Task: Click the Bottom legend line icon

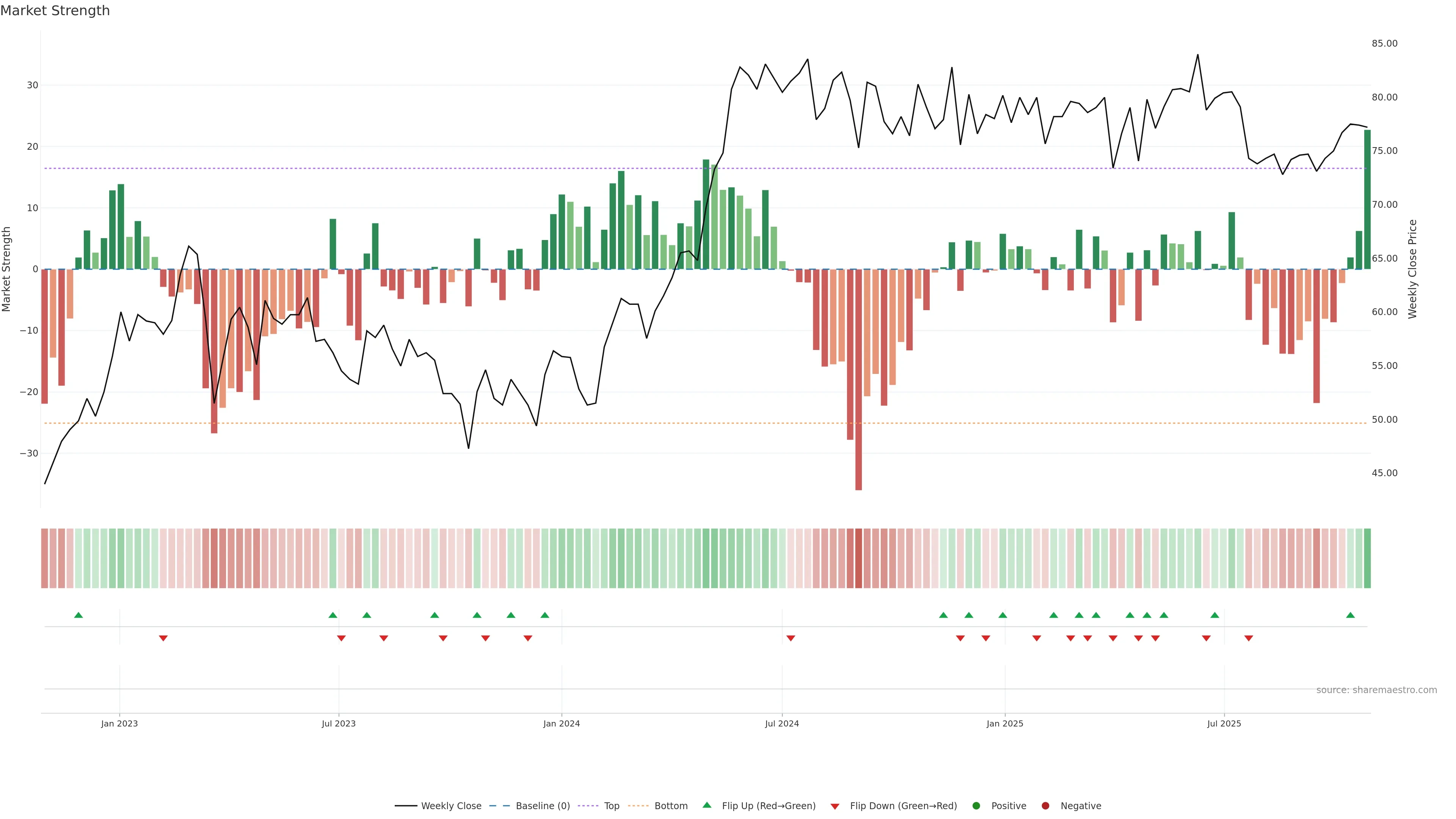Action: point(638,805)
